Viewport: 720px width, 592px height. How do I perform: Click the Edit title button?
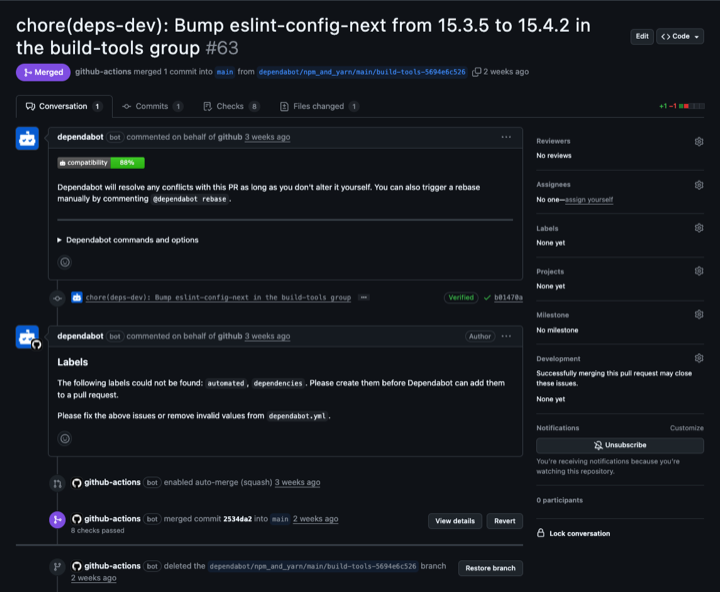pyautogui.click(x=641, y=36)
